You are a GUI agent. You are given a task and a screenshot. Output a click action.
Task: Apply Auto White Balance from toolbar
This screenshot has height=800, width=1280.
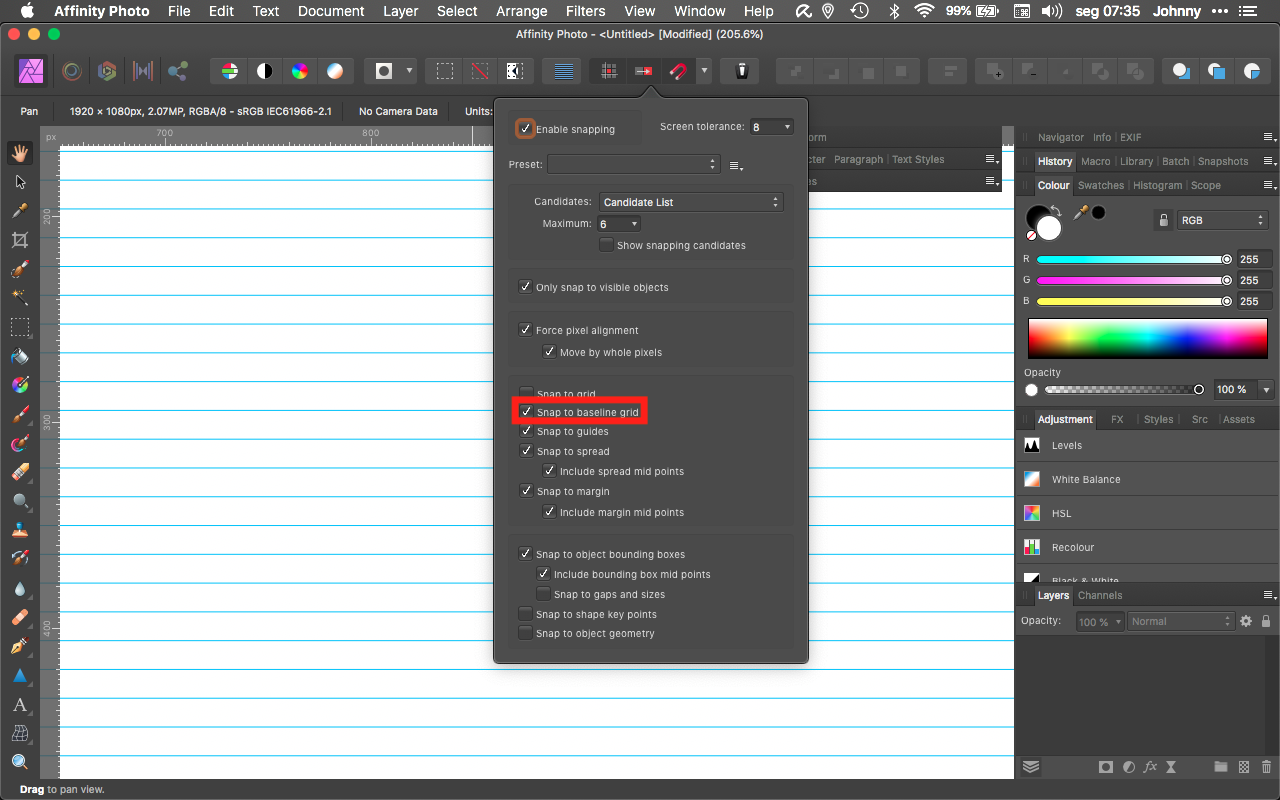pos(334,71)
